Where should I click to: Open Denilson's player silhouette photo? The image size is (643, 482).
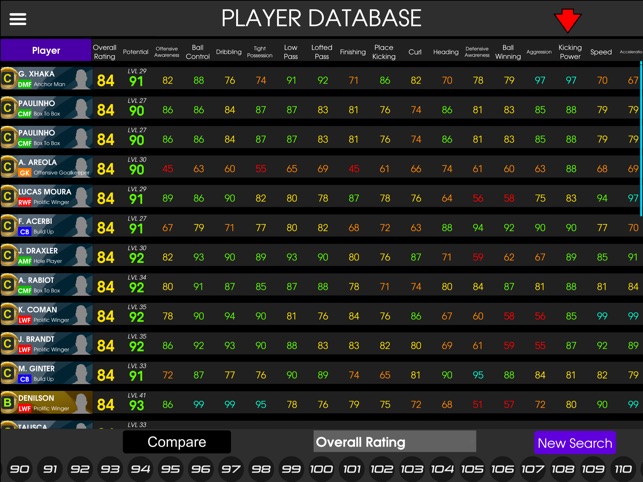[x=81, y=403]
